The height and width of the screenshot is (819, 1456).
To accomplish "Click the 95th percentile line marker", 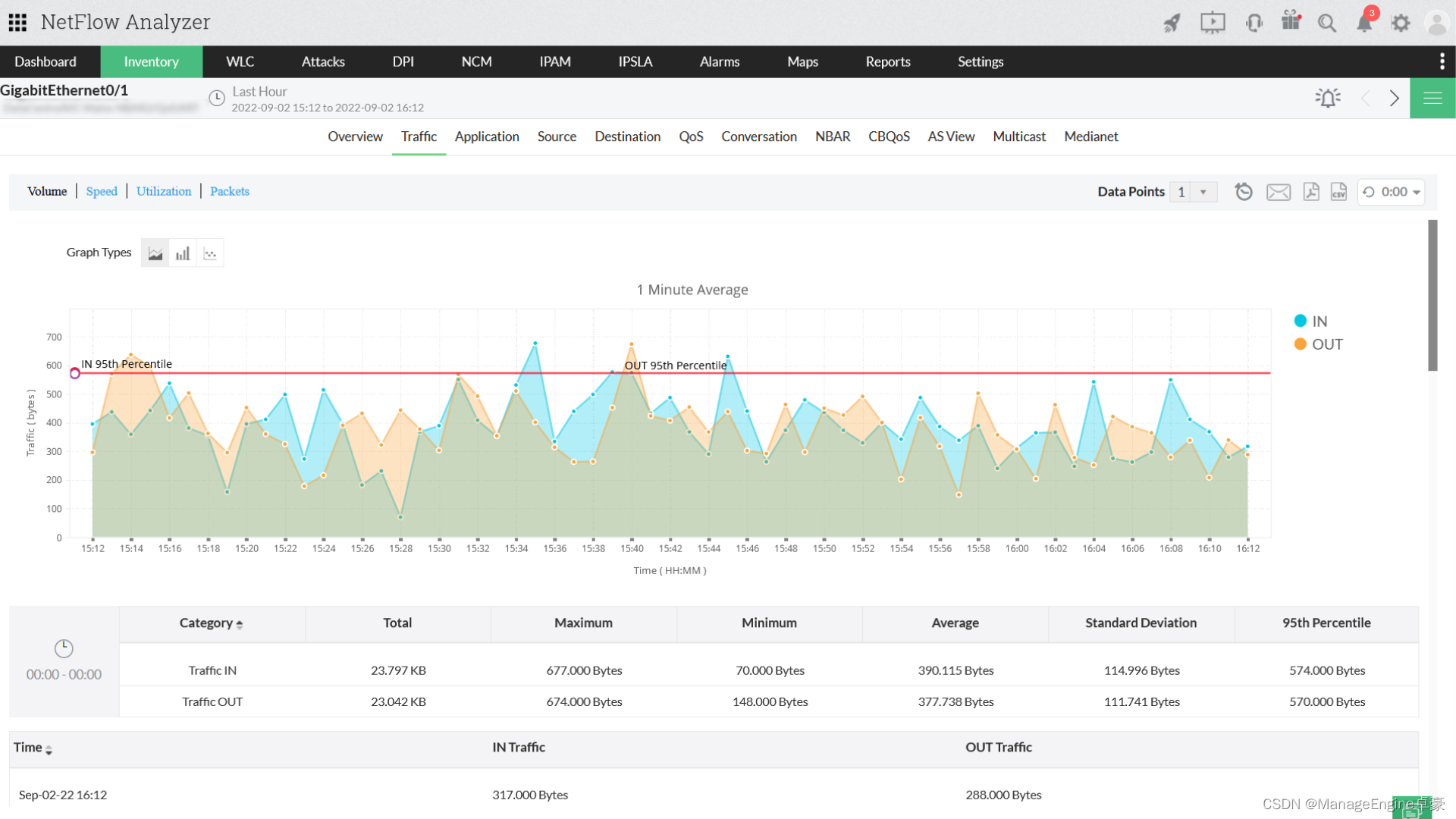I will point(75,373).
